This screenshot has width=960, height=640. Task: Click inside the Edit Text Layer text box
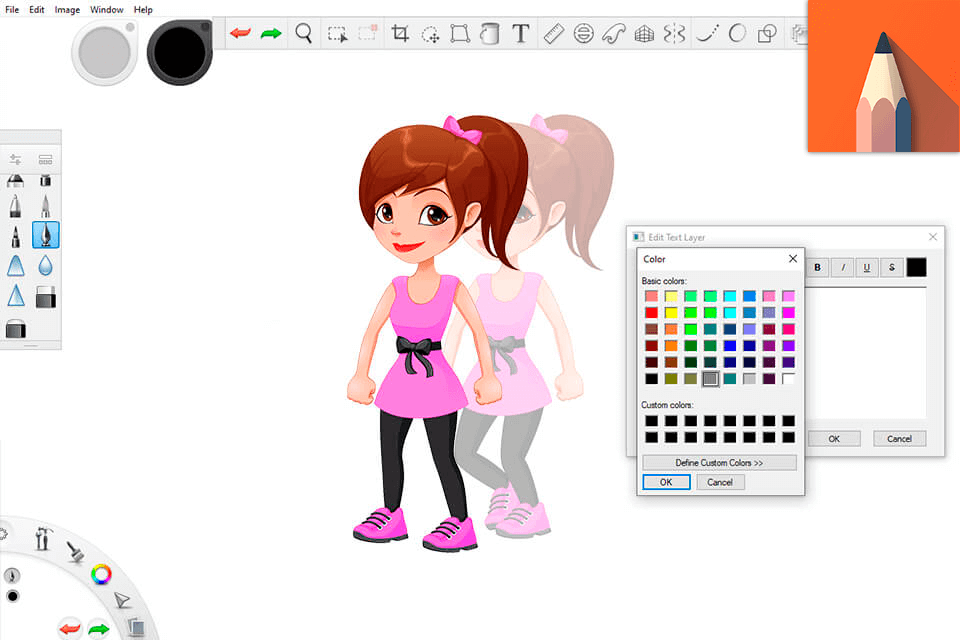pyautogui.click(x=865, y=353)
